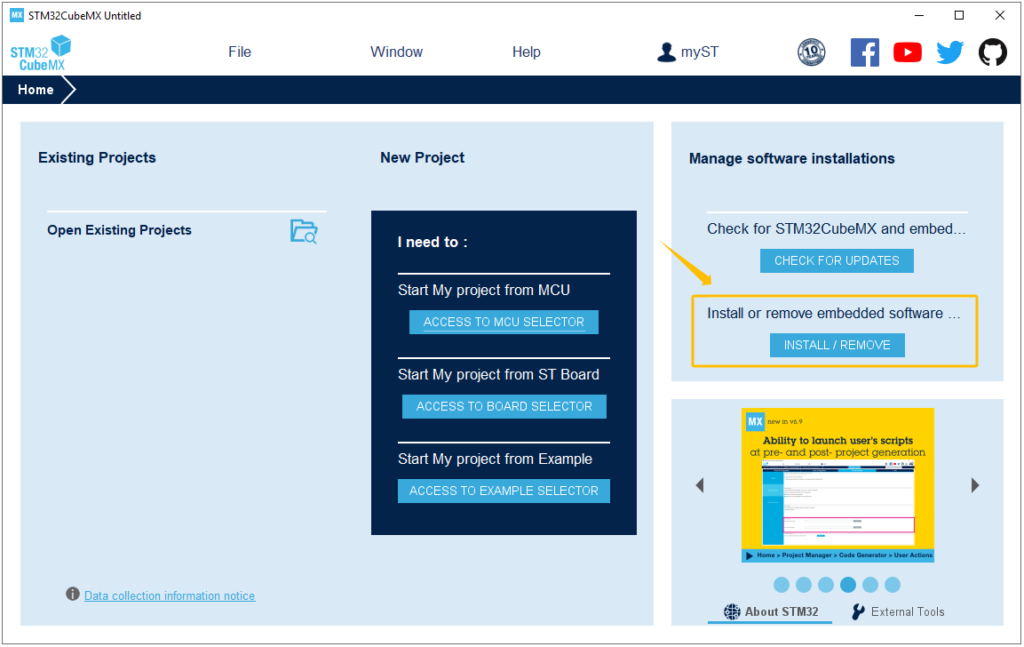Open the Data collection information notice link

[x=169, y=596]
